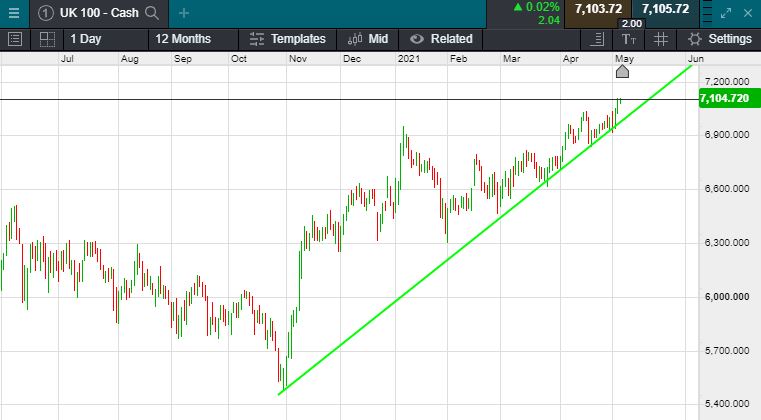This screenshot has width=761, height=420.
Task: Add a new chart tab with plus
Action: [184, 13]
